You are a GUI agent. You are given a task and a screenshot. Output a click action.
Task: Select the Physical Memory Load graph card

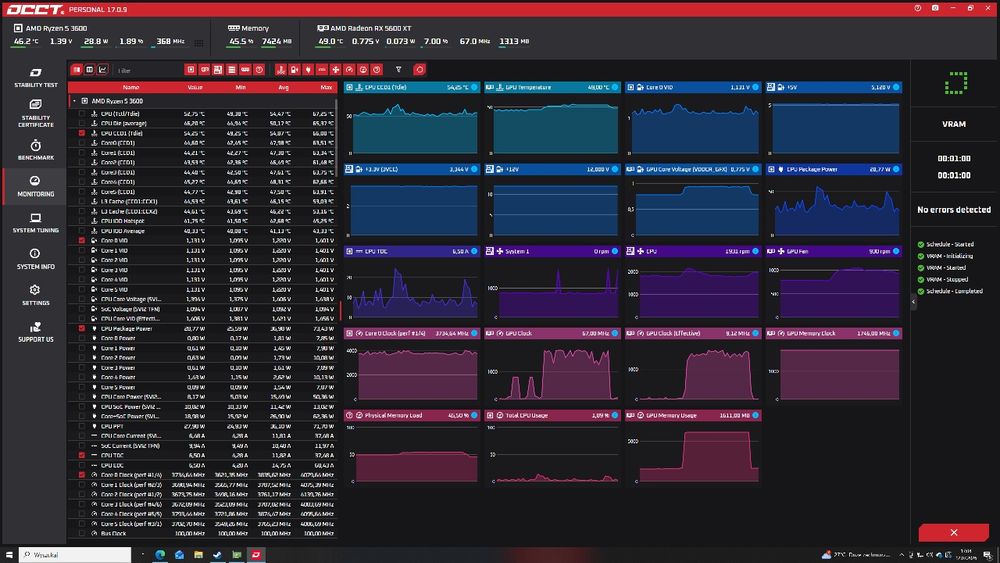pos(412,448)
